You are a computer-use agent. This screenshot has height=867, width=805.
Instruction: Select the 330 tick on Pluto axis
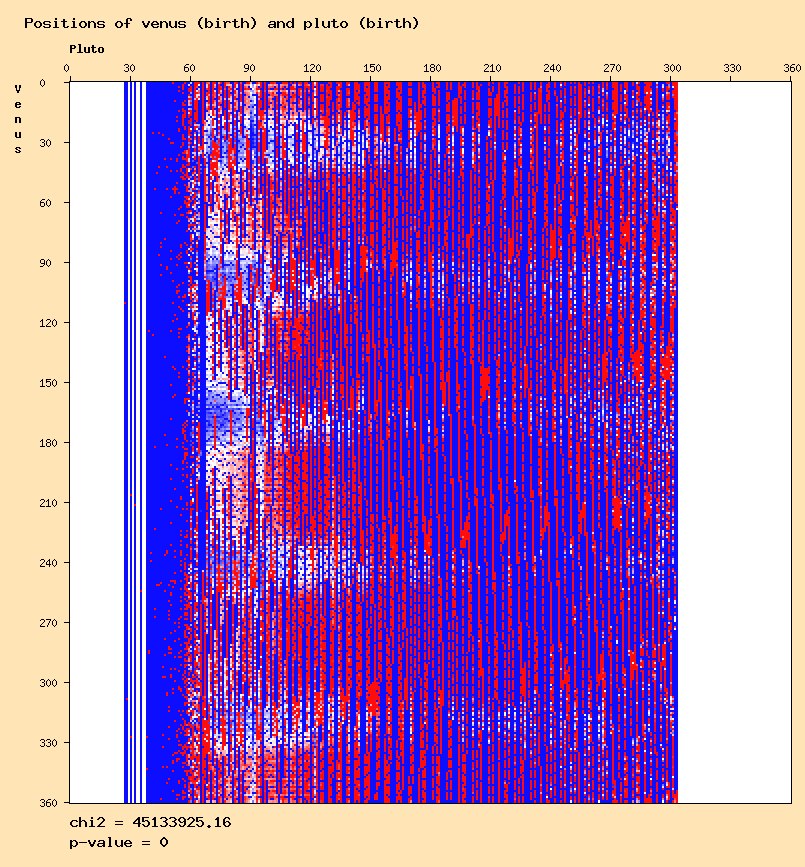click(x=732, y=68)
